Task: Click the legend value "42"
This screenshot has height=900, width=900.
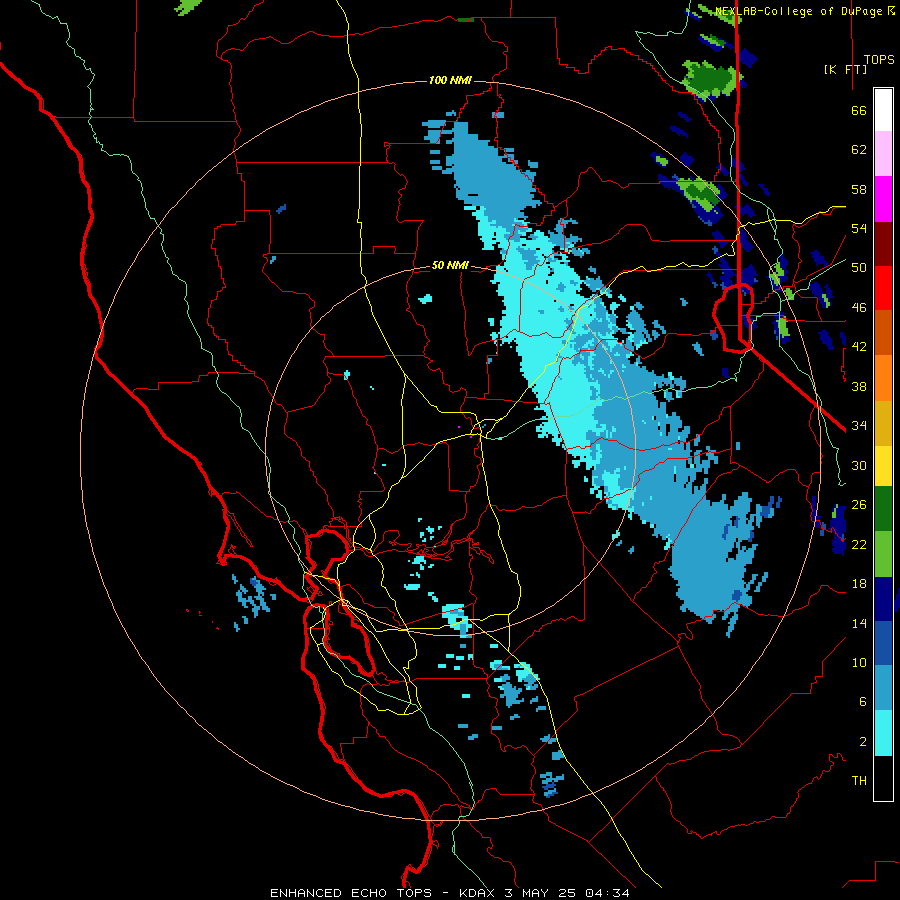Action: tap(859, 347)
